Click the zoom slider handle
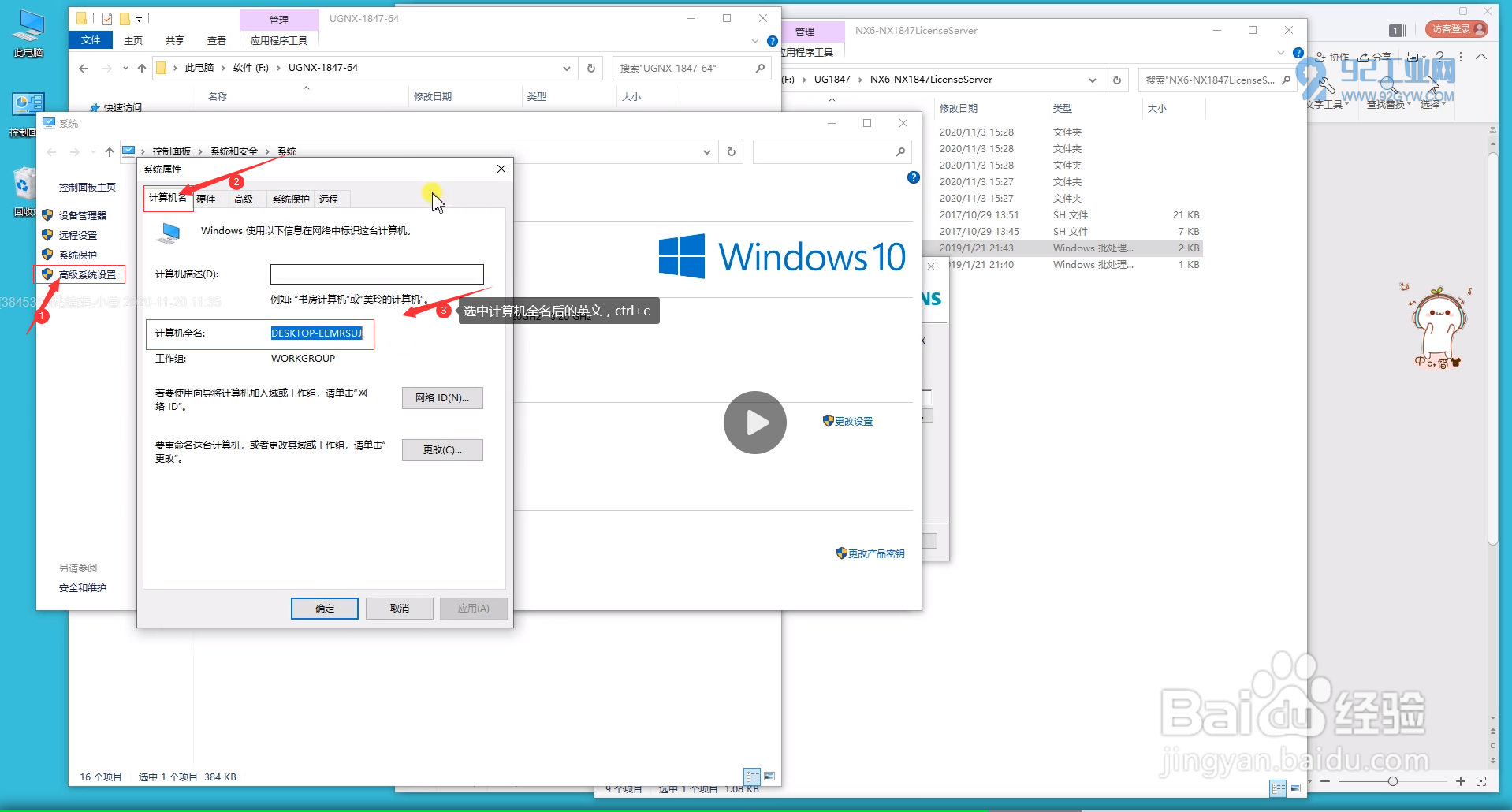Screen dimensions: 1512x812 tap(1393, 781)
